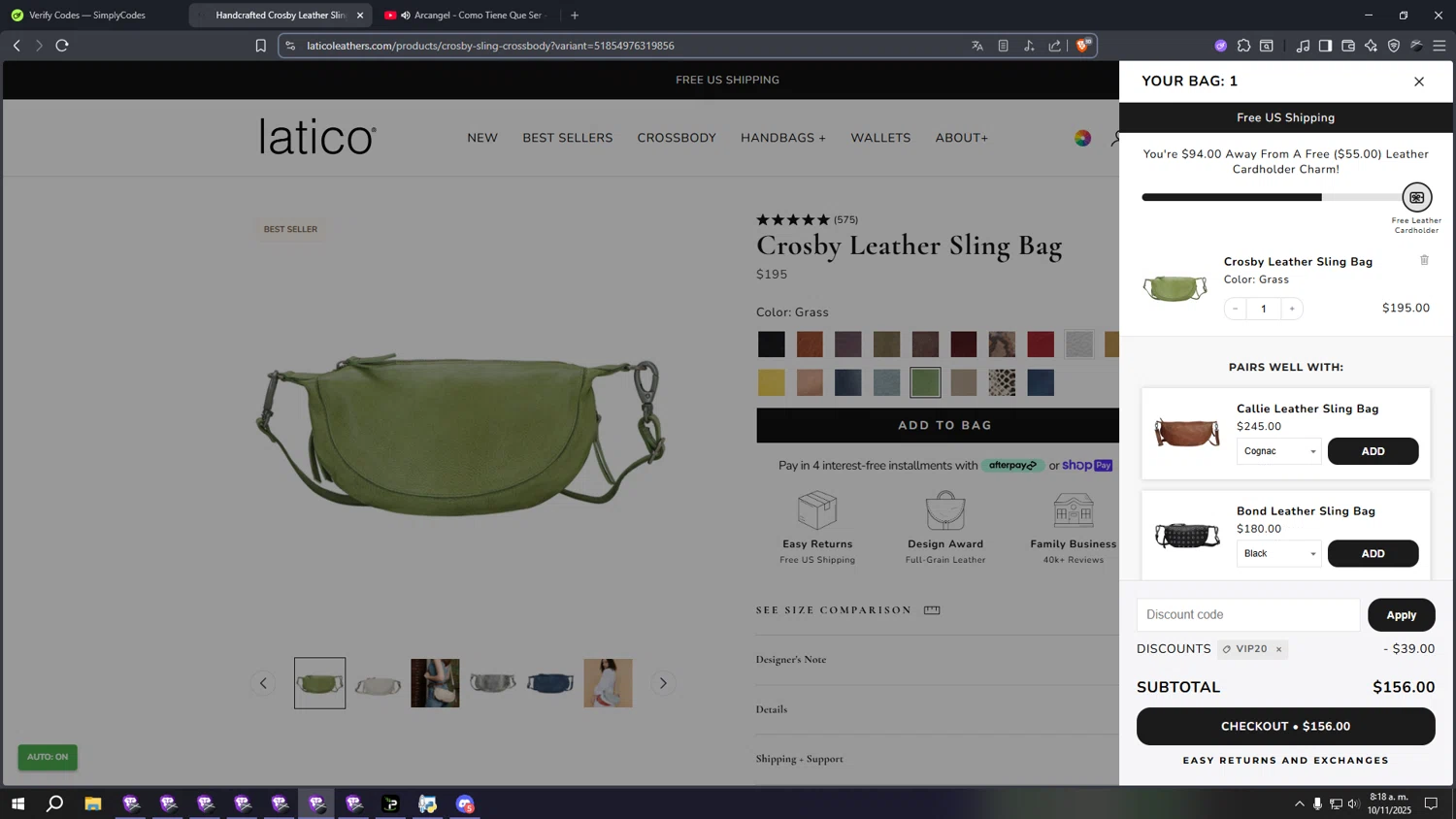The height and width of the screenshot is (819, 1456).
Task: Open Brave Shields icon
Action: [x=1083, y=45]
